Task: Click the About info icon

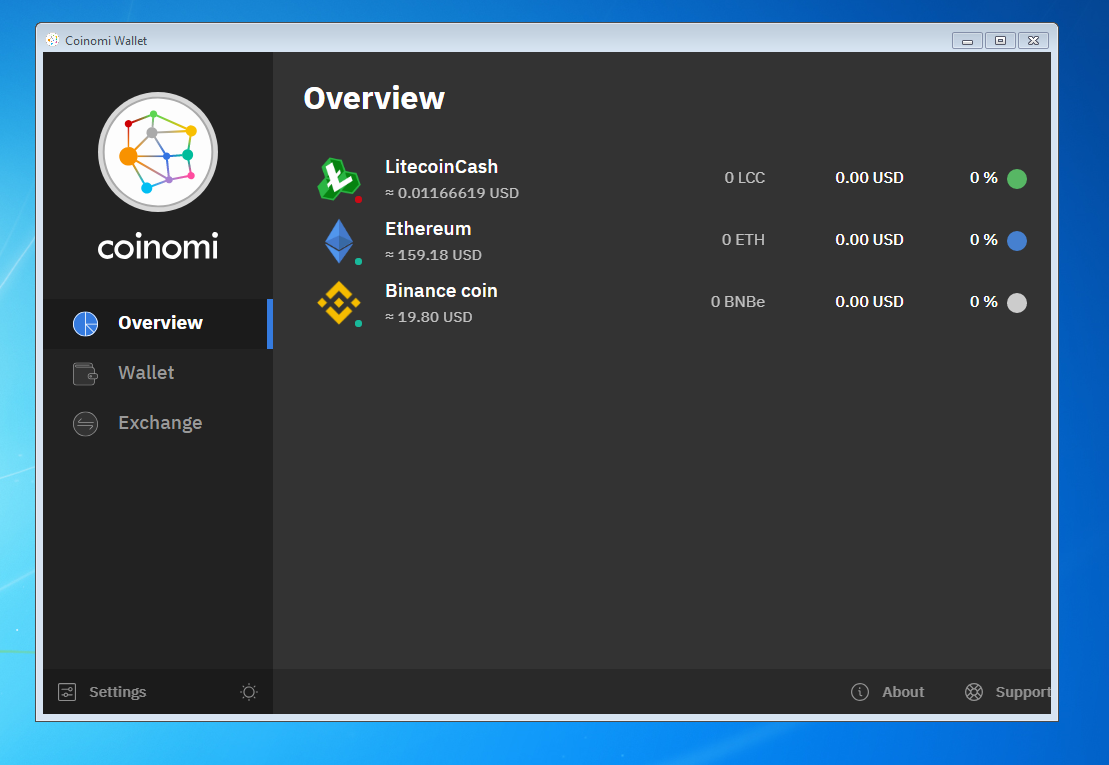Action: (860, 692)
